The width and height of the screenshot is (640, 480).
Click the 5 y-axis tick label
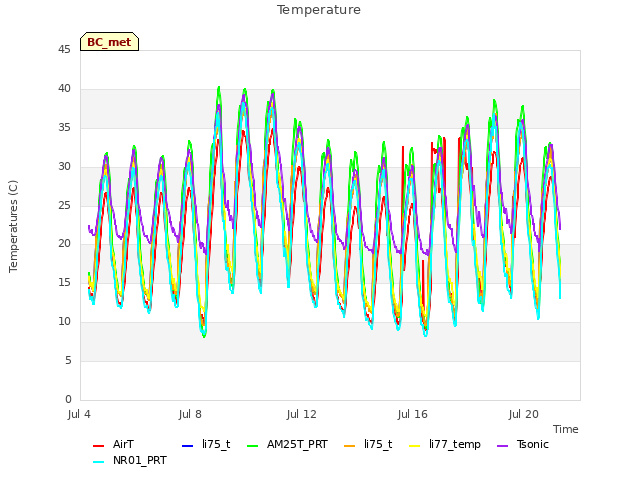[x=68, y=360]
